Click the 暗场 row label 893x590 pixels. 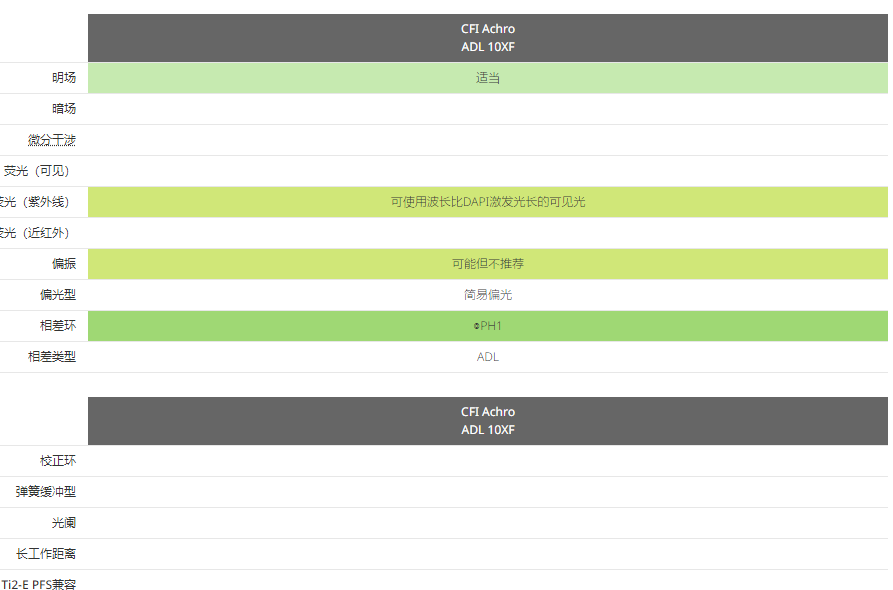[x=63, y=109]
